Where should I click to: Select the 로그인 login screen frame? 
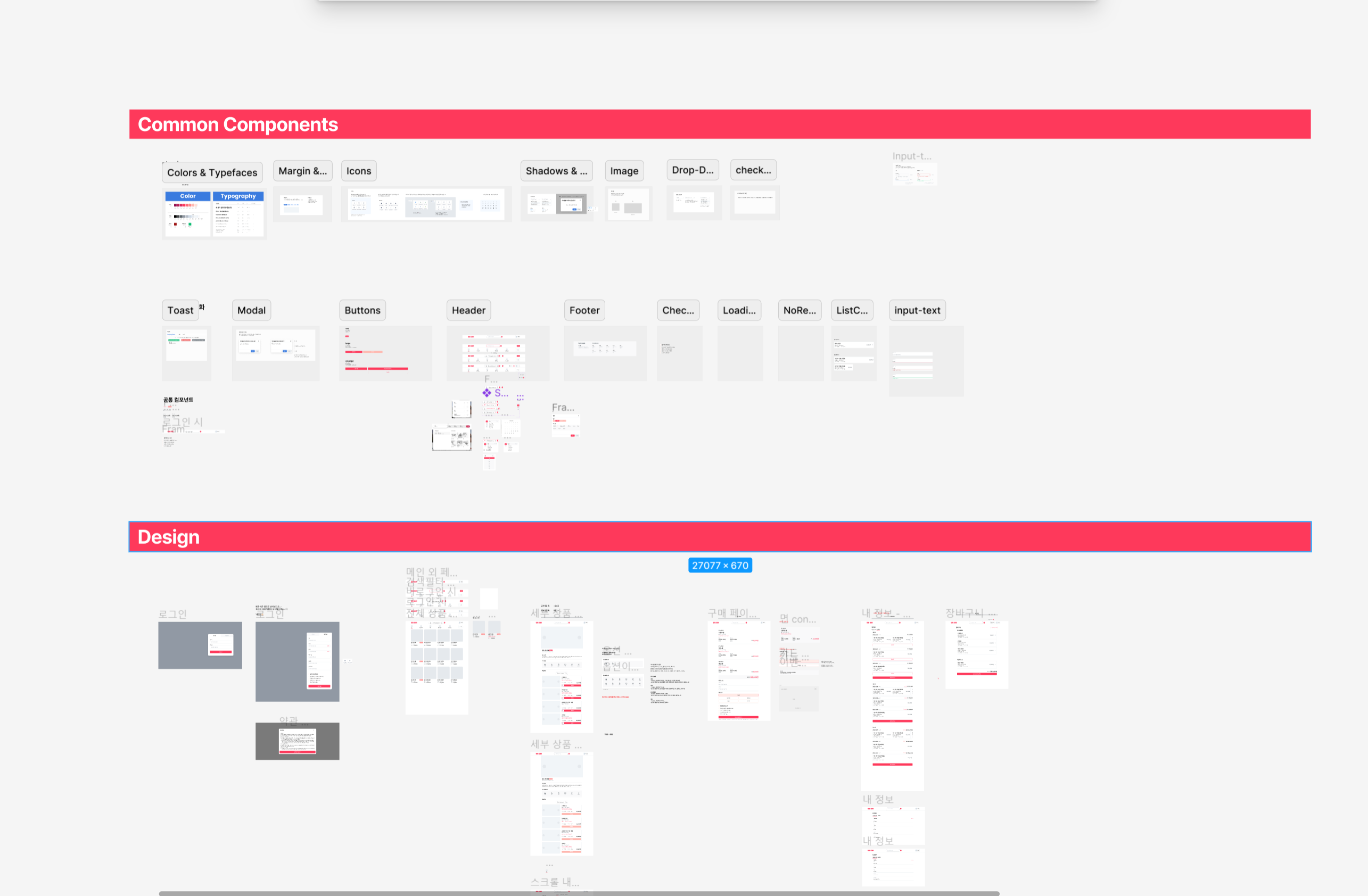200,645
